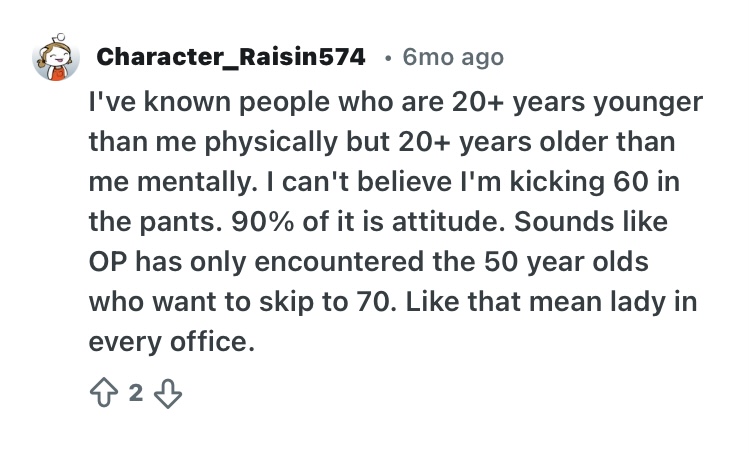The image size is (750, 453).
Task: Click the words 'every office.' at comment end
Action: pos(172,343)
